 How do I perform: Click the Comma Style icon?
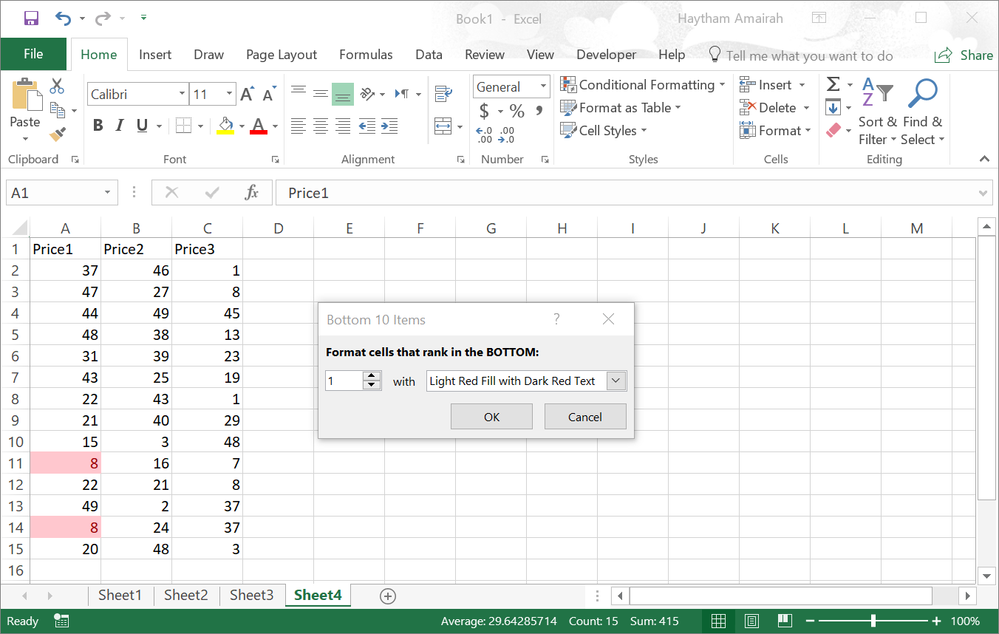click(539, 111)
